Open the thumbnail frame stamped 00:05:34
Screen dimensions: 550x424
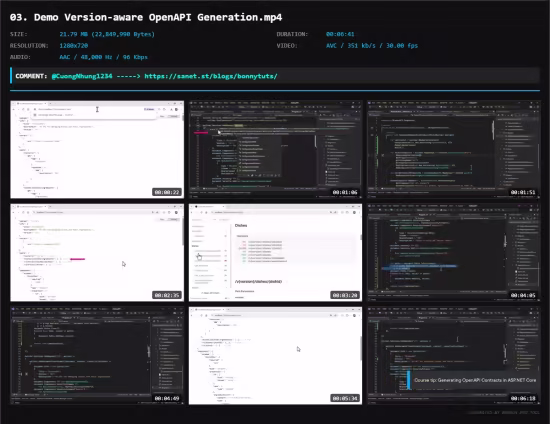275,356
